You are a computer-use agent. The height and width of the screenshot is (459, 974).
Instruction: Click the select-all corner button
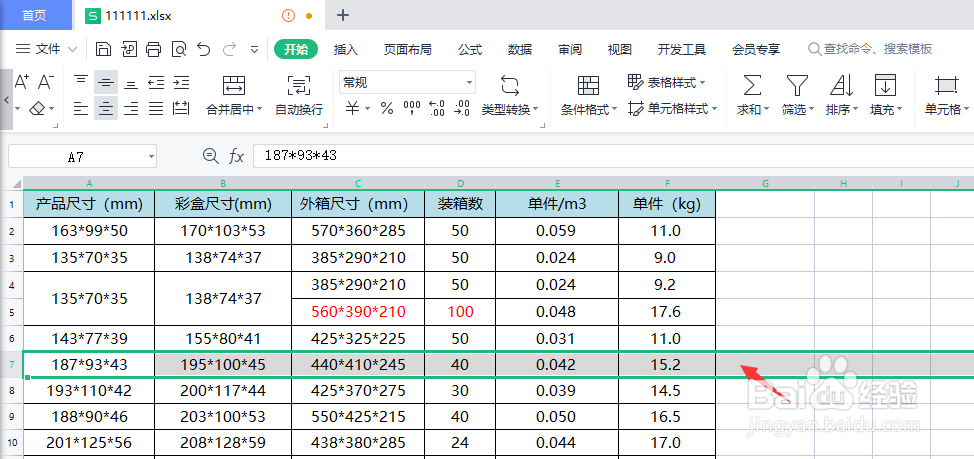[12, 184]
